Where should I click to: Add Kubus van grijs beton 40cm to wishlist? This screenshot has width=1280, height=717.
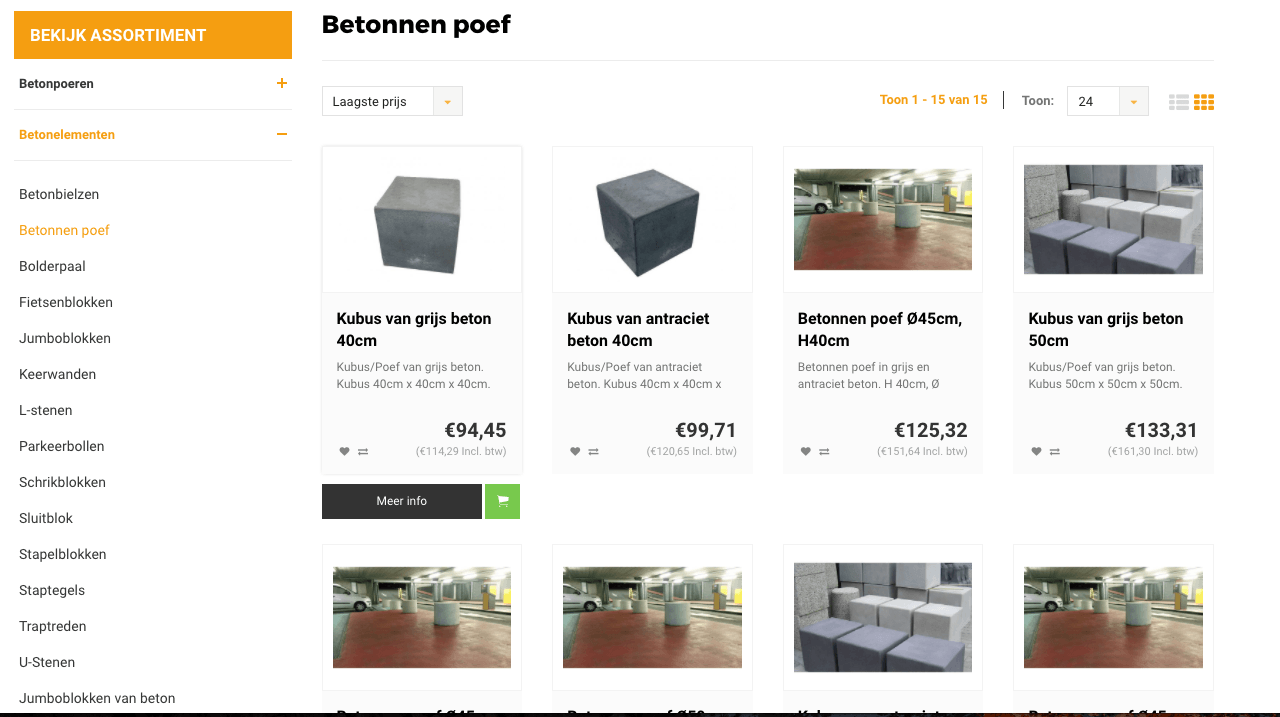345,452
